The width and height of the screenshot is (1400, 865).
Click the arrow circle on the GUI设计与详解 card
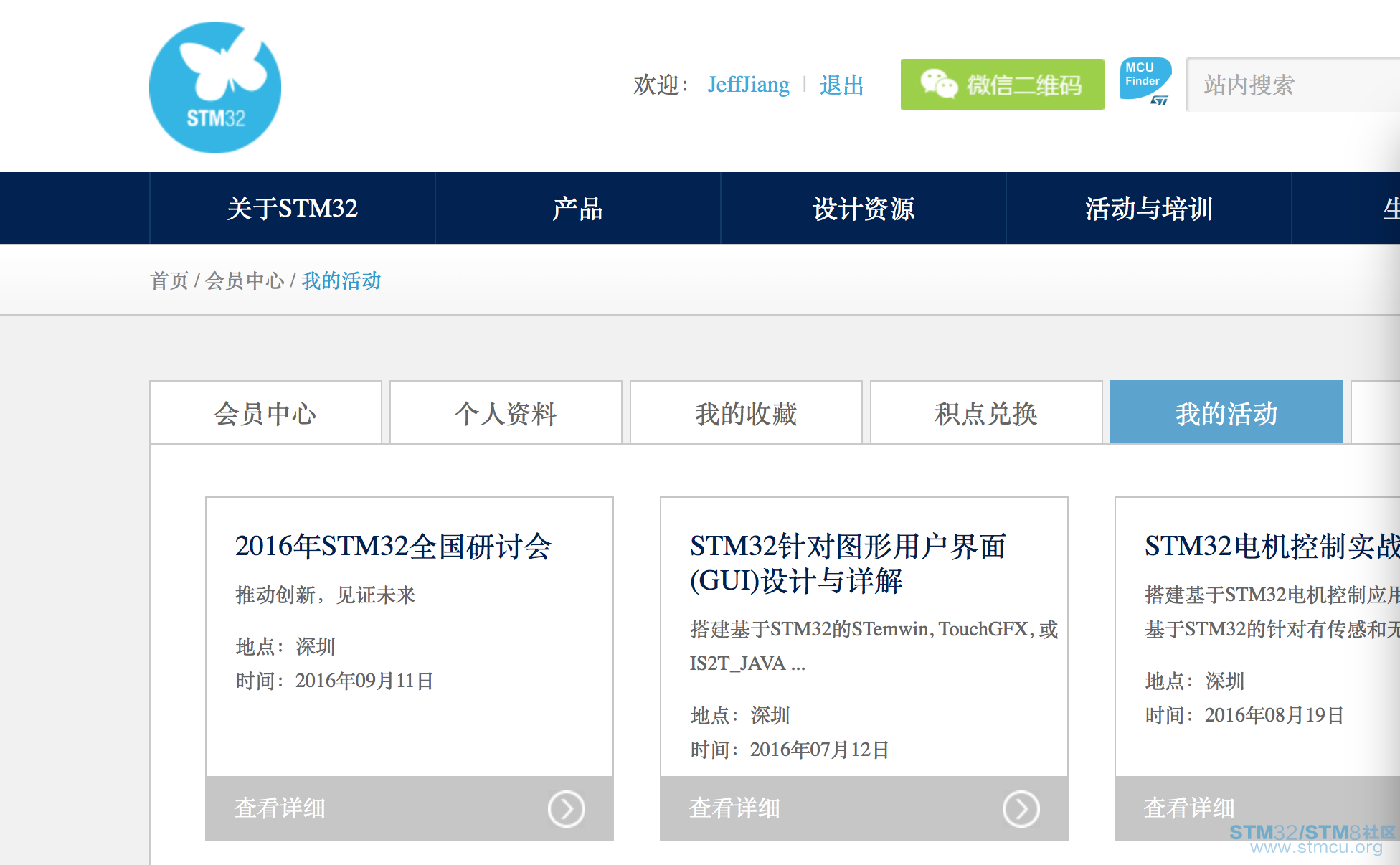pos(1021,809)
